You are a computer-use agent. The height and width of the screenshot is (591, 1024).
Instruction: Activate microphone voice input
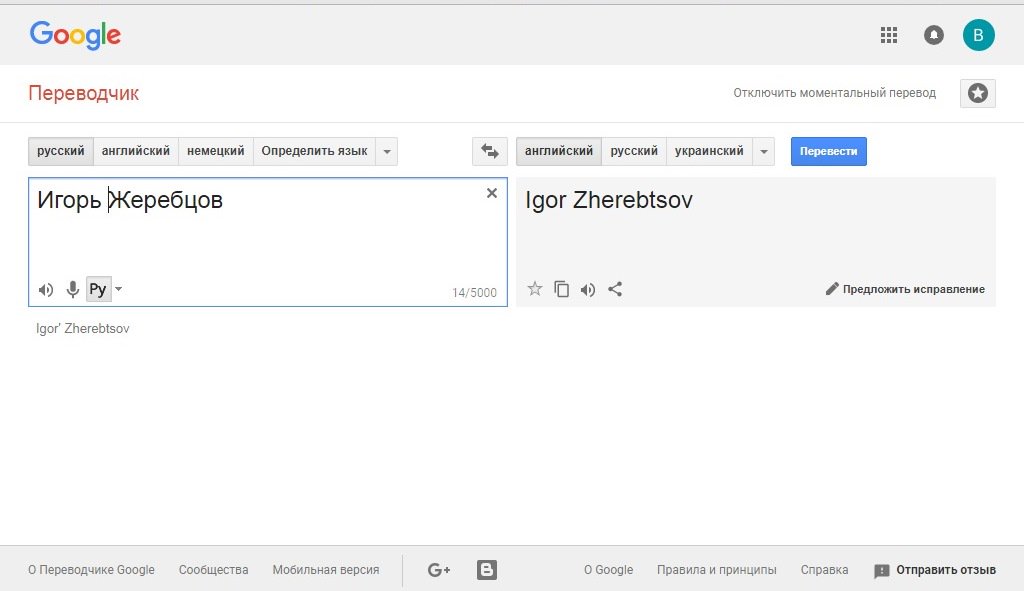click(x=72, y=290)
